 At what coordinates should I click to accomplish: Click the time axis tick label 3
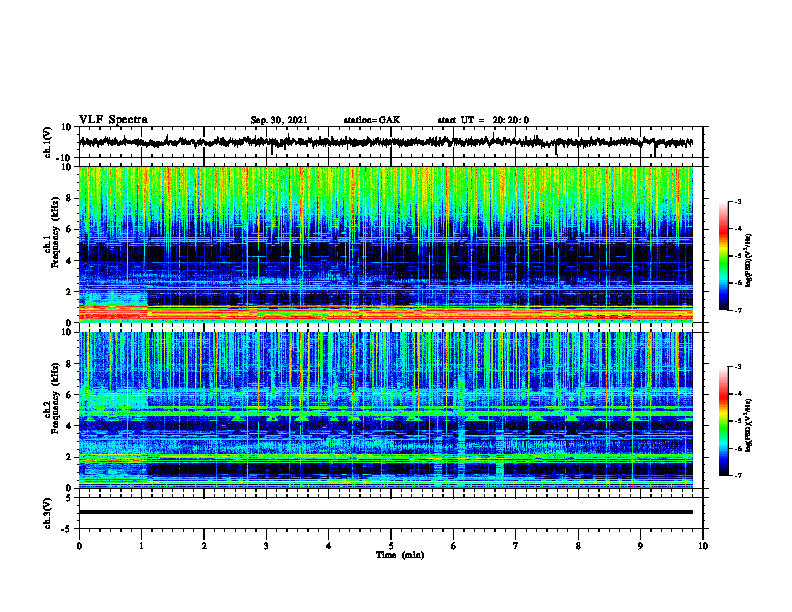pos(266,546)
